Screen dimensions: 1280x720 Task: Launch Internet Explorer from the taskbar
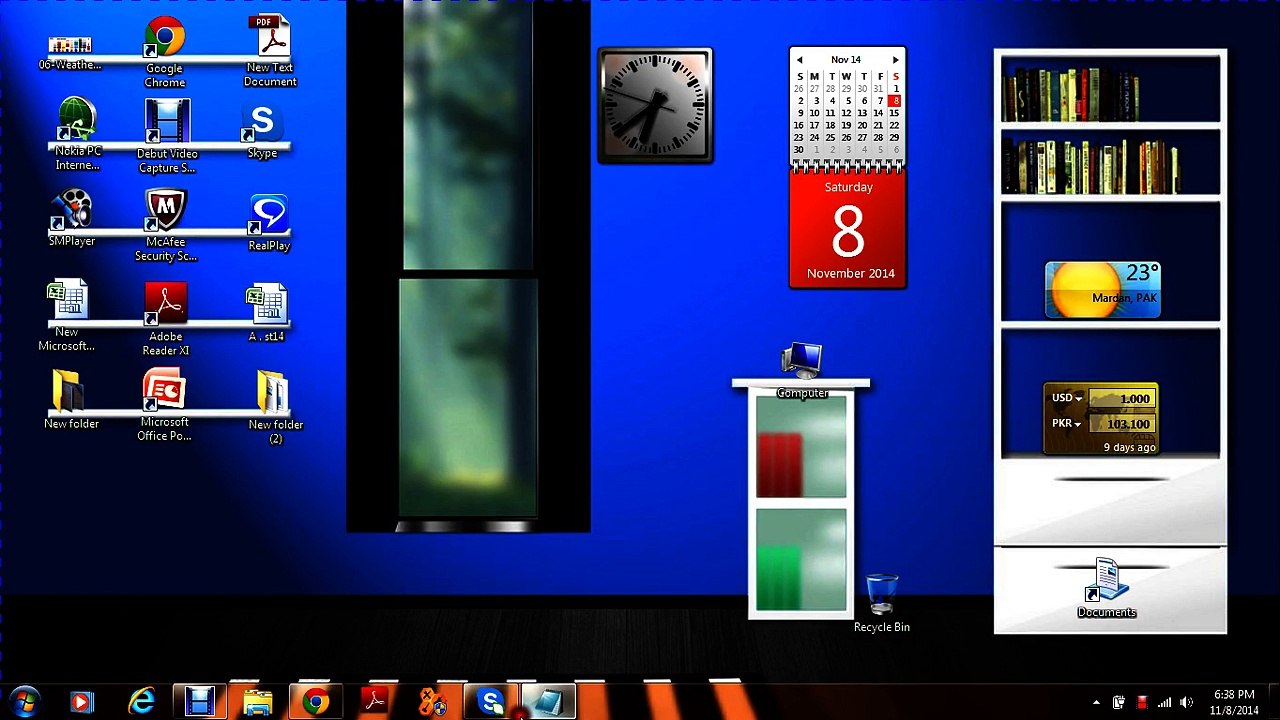click(142, 702)
